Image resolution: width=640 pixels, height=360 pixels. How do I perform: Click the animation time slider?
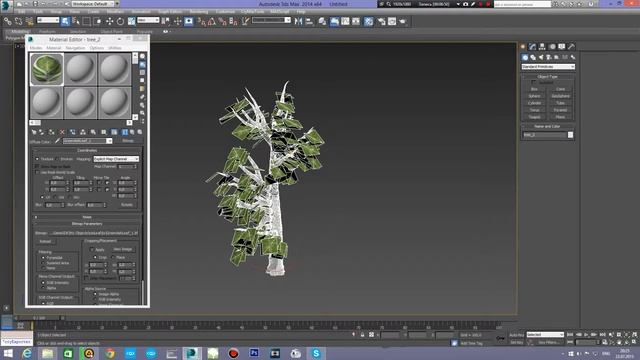(39, 318)
